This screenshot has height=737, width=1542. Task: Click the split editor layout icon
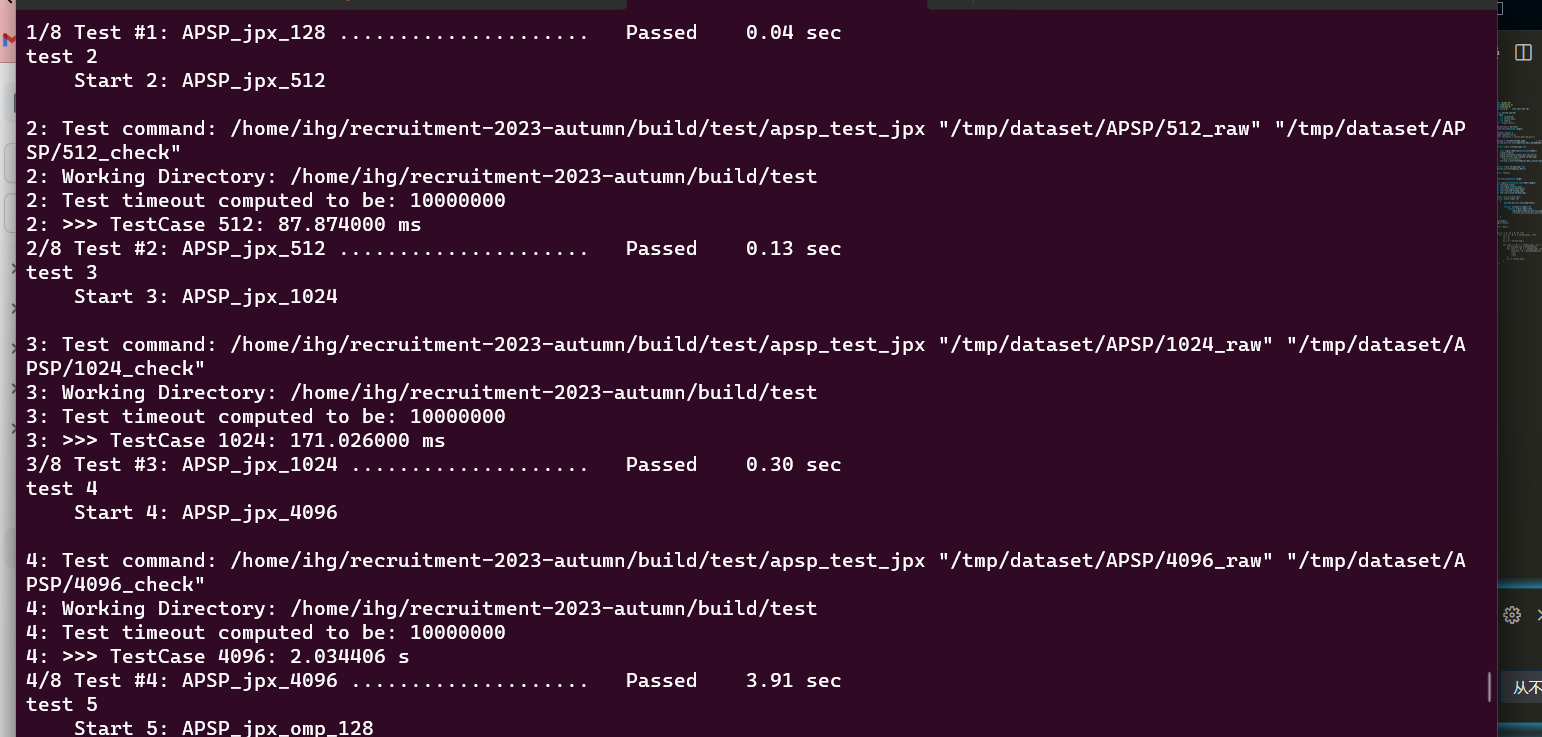tap(1523, 52)
